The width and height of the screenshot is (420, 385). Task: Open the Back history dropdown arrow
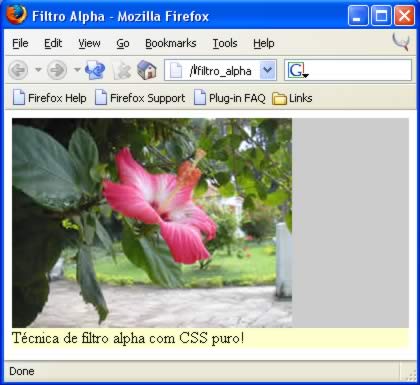click(x=38, y=70)
